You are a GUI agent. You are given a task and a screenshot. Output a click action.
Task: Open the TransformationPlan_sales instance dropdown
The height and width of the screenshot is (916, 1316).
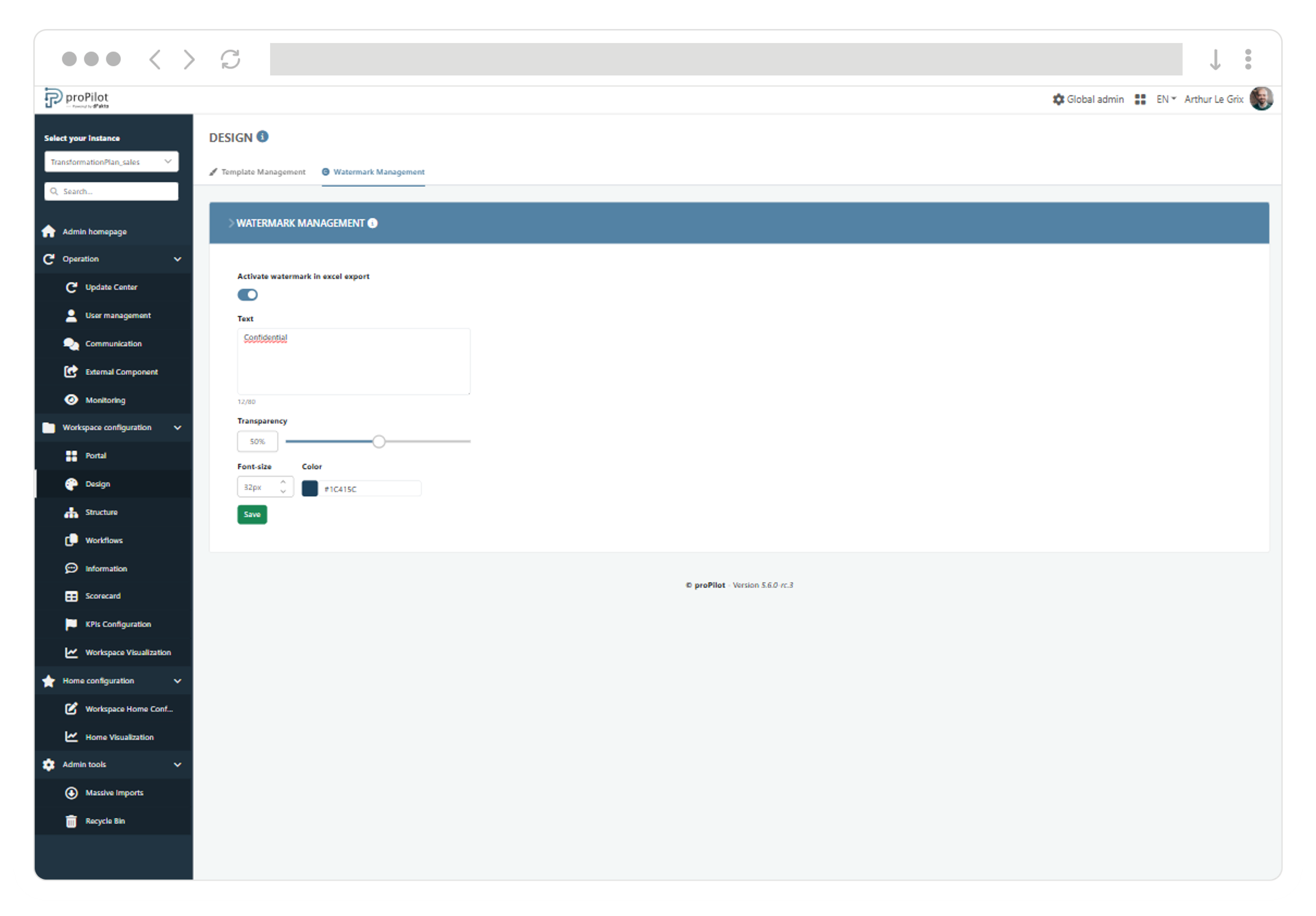point(111,162)
